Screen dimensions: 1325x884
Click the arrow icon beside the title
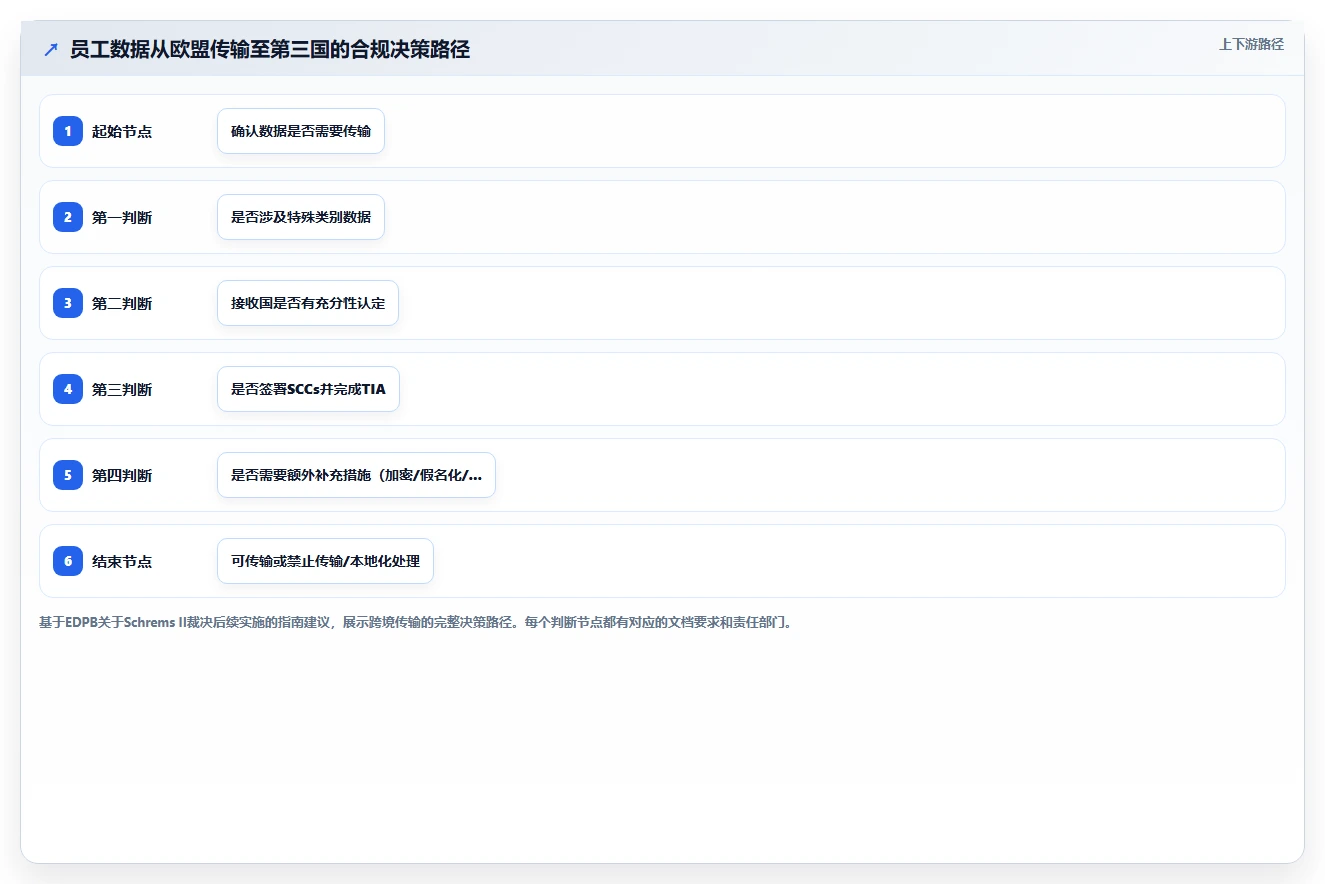tap(51, 49)
